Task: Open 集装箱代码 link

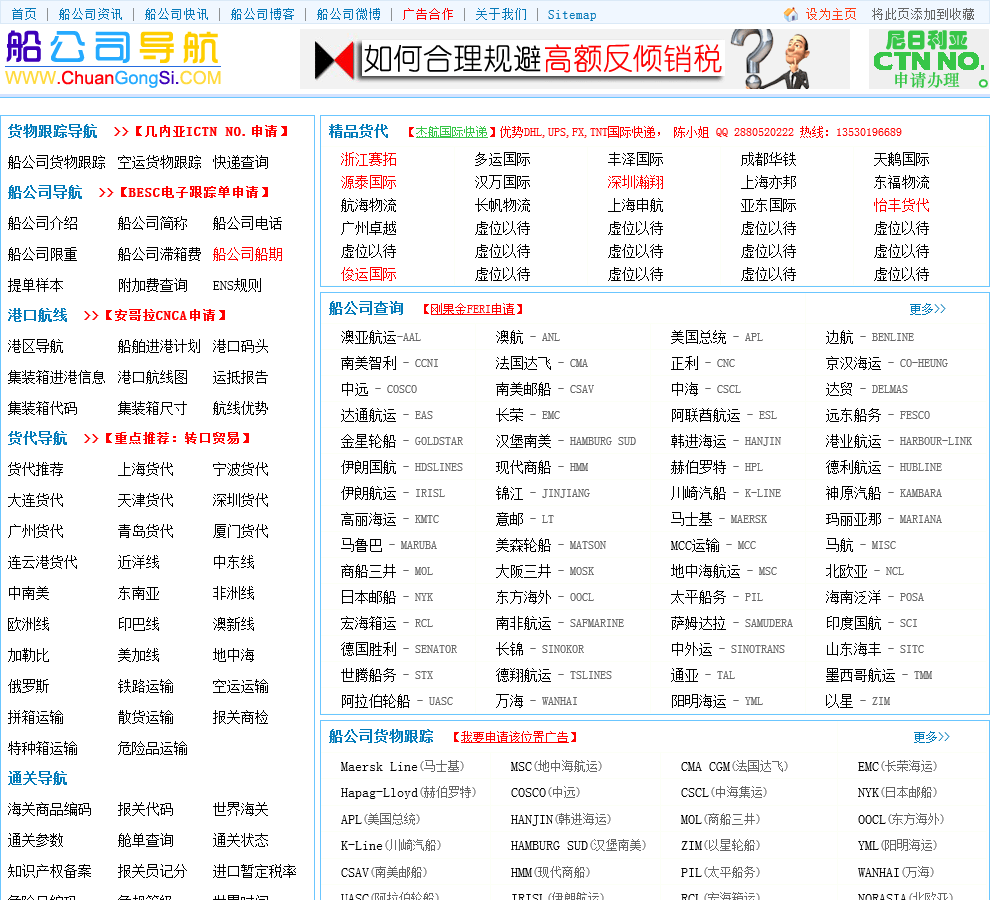Action: pyautogui.click(x=42, y=409)
